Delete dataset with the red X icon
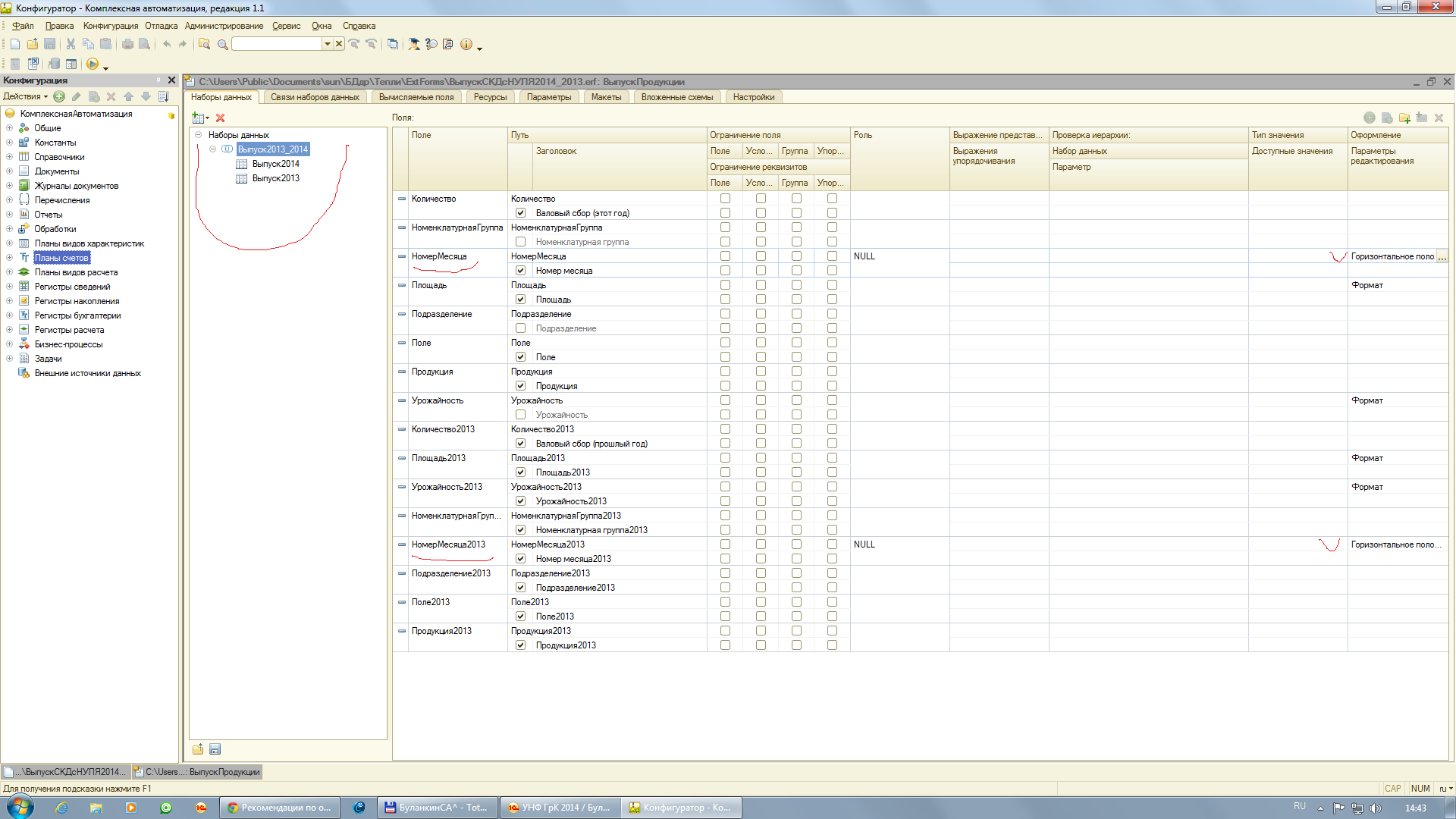This screenshot has width=1456, height=819. click(220, 118)
